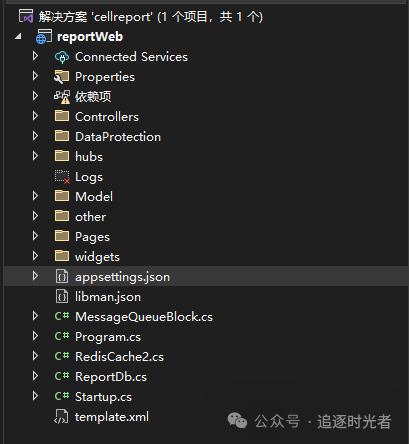This screenshot has height=444, width=409.
Task: Click the hubs folder icon
Action: (x=62, y=156)
